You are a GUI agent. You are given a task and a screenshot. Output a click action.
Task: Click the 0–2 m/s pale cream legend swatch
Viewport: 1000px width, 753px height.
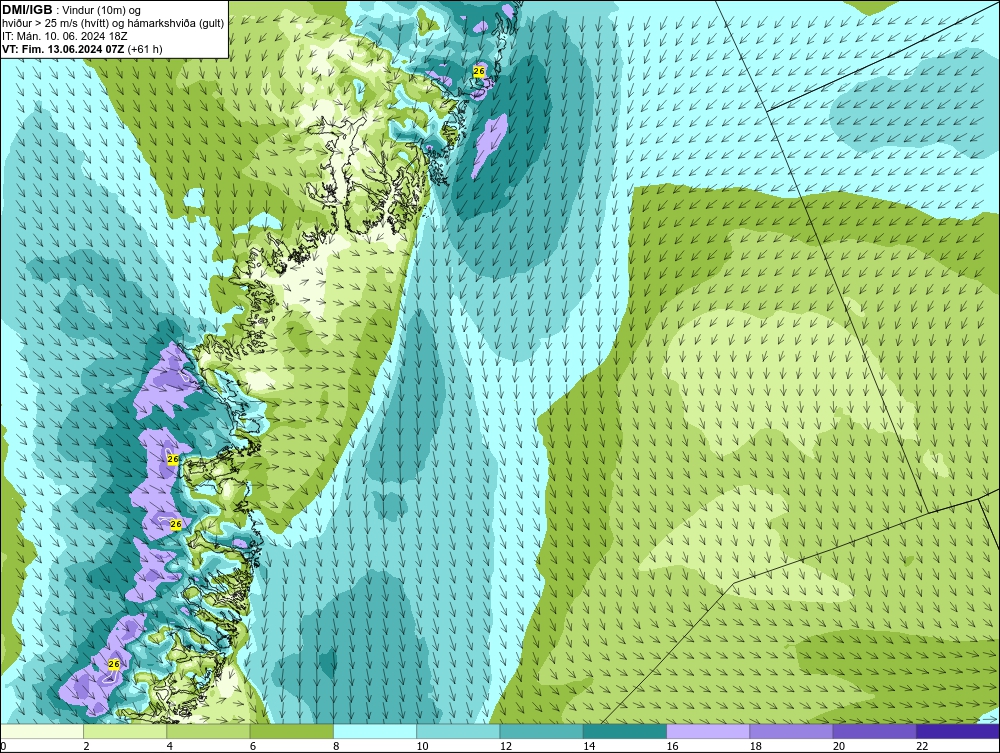coord(41,731)
